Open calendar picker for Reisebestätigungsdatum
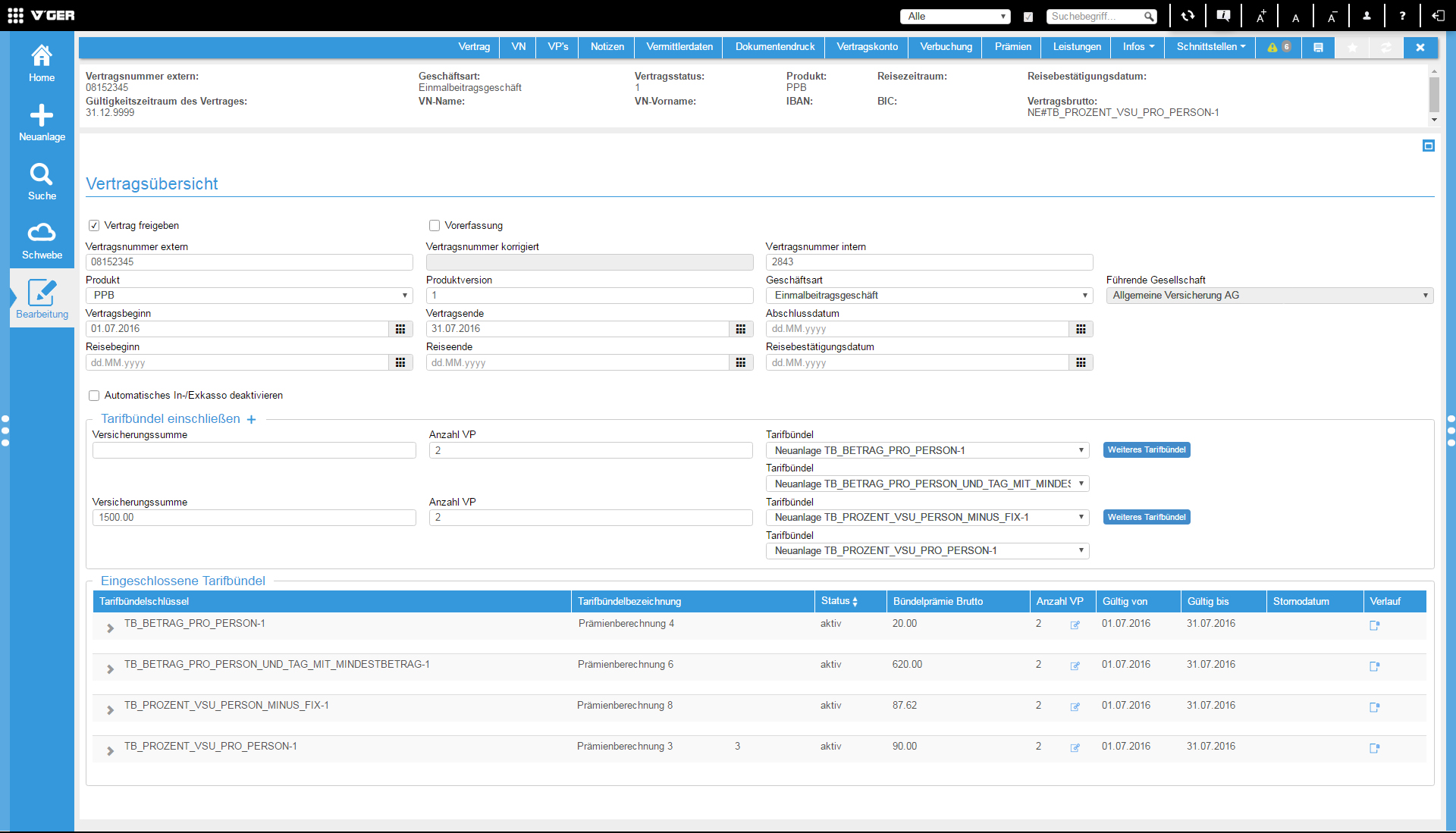The width and height of the screenshot is (1456, 833). coord(1081,363)
